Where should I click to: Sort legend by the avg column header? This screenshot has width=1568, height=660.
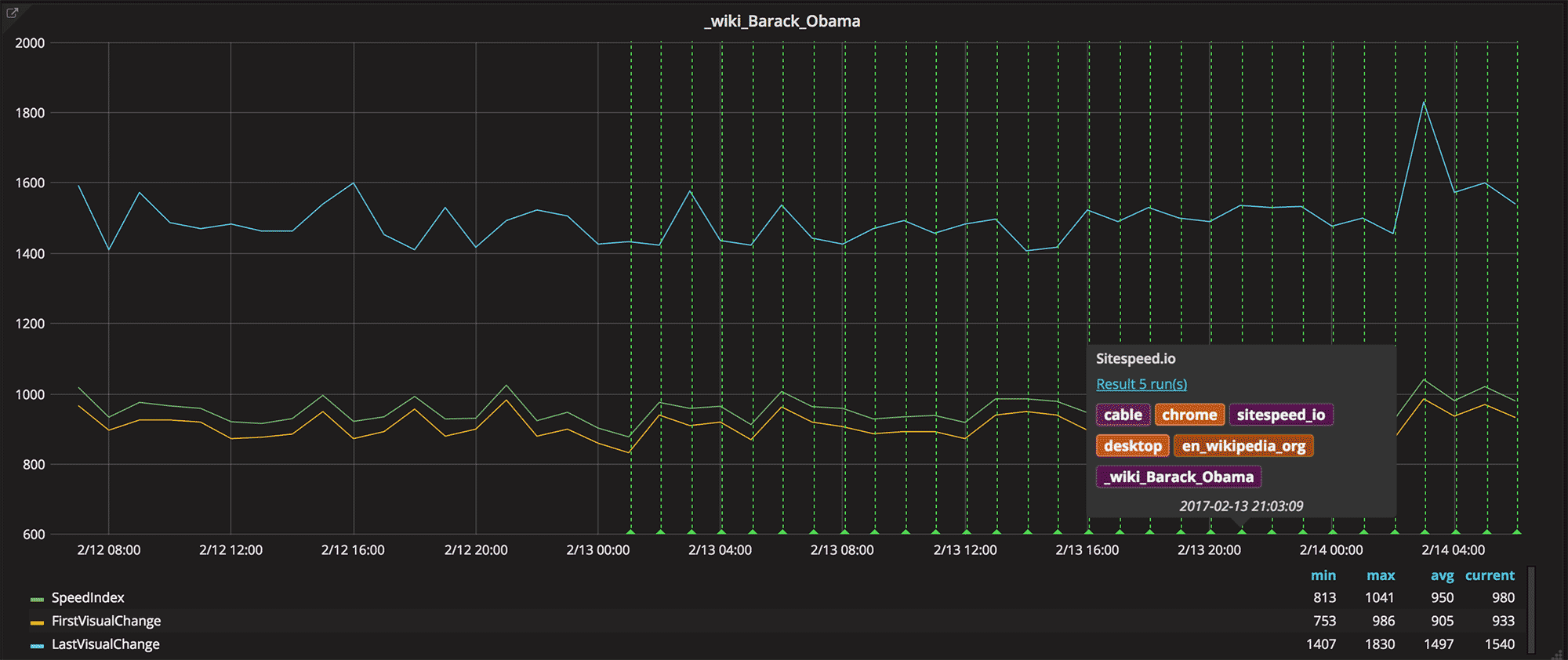click(x=1442, y=575)
